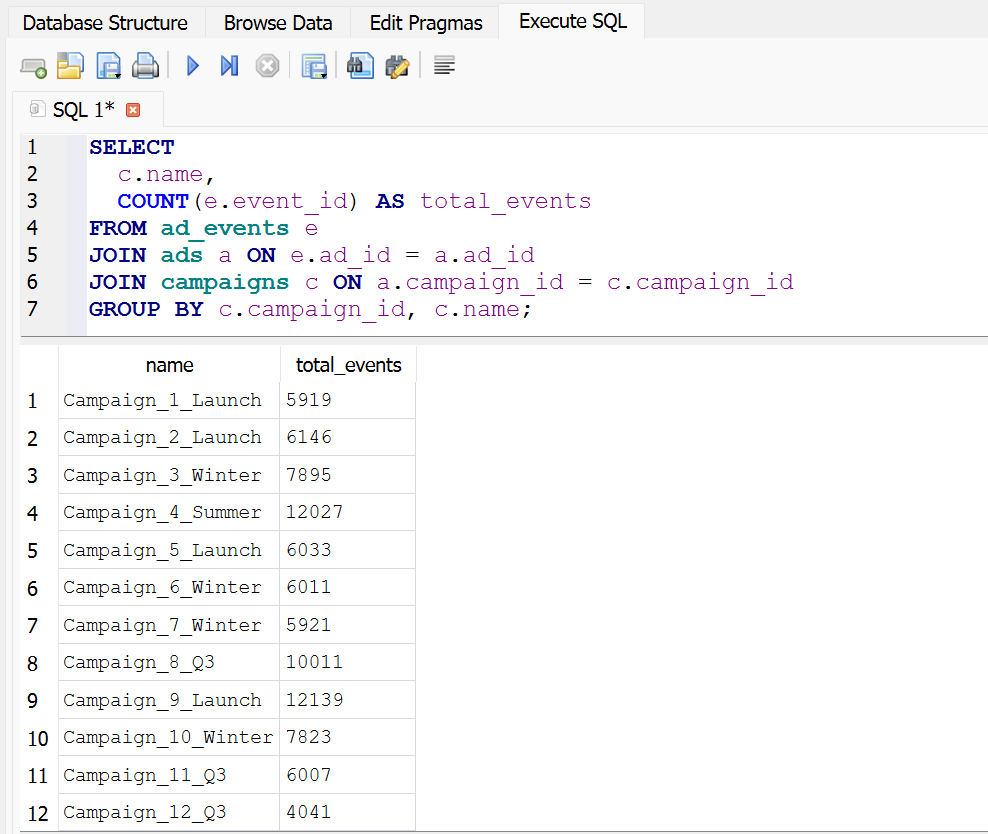The width and height of the screenshot is (988, 834).
Task: Click the Print icon in toolbar
Action: [146, 67]
